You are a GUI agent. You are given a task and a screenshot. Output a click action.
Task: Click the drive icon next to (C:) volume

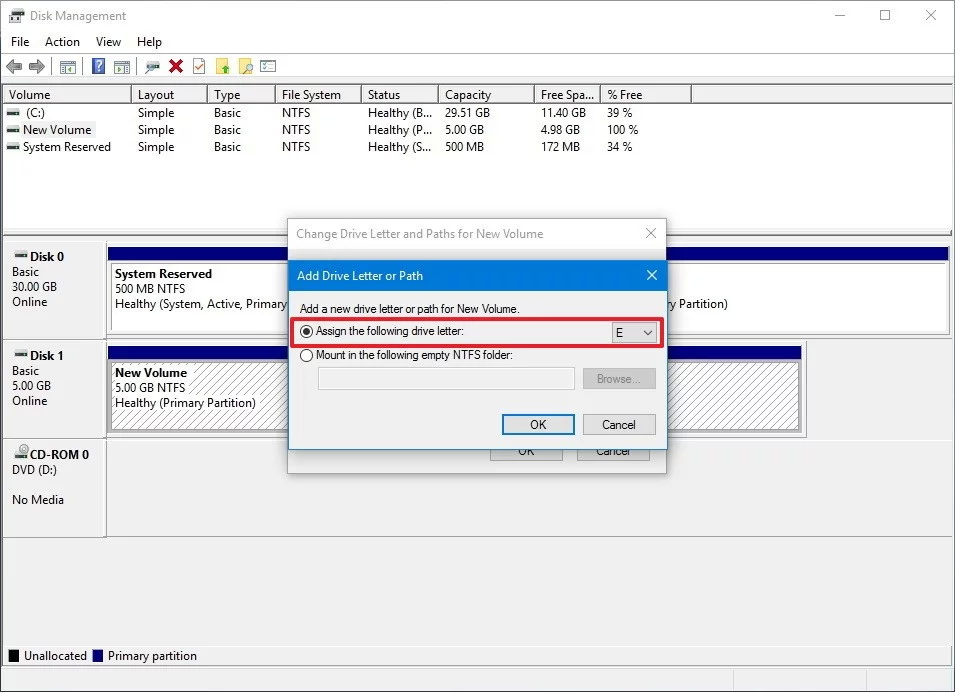(x=13, y=113)
